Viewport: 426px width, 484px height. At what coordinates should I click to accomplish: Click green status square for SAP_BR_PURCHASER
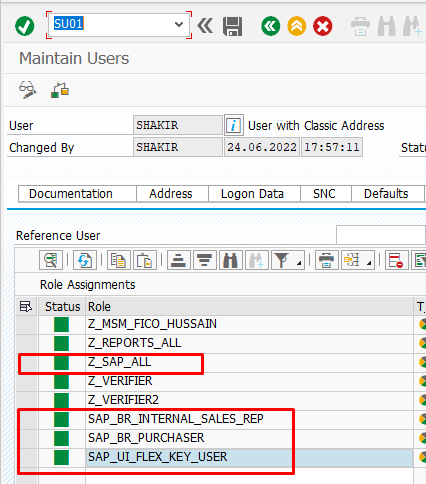coord(61,438)
